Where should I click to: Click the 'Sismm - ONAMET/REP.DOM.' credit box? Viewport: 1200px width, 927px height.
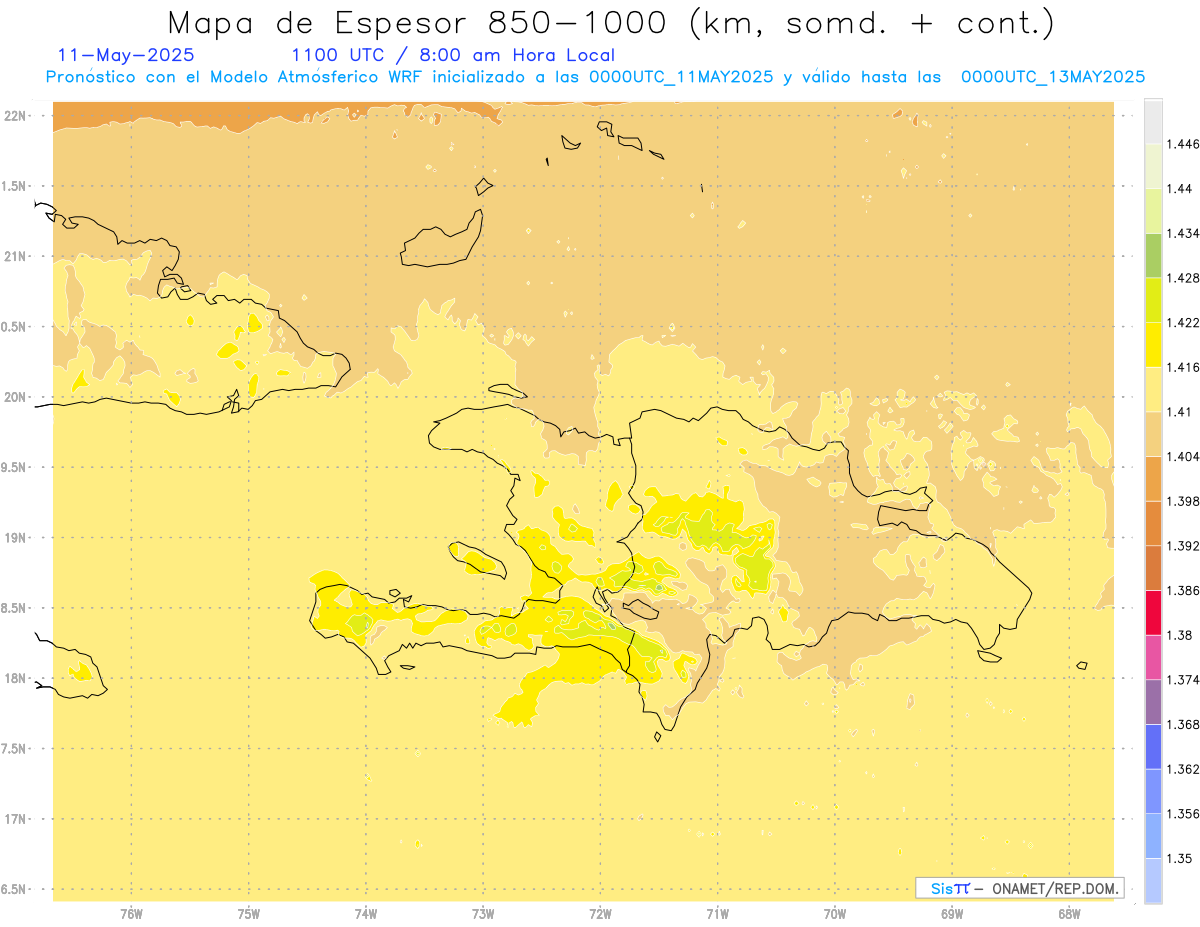point(1020,888)
